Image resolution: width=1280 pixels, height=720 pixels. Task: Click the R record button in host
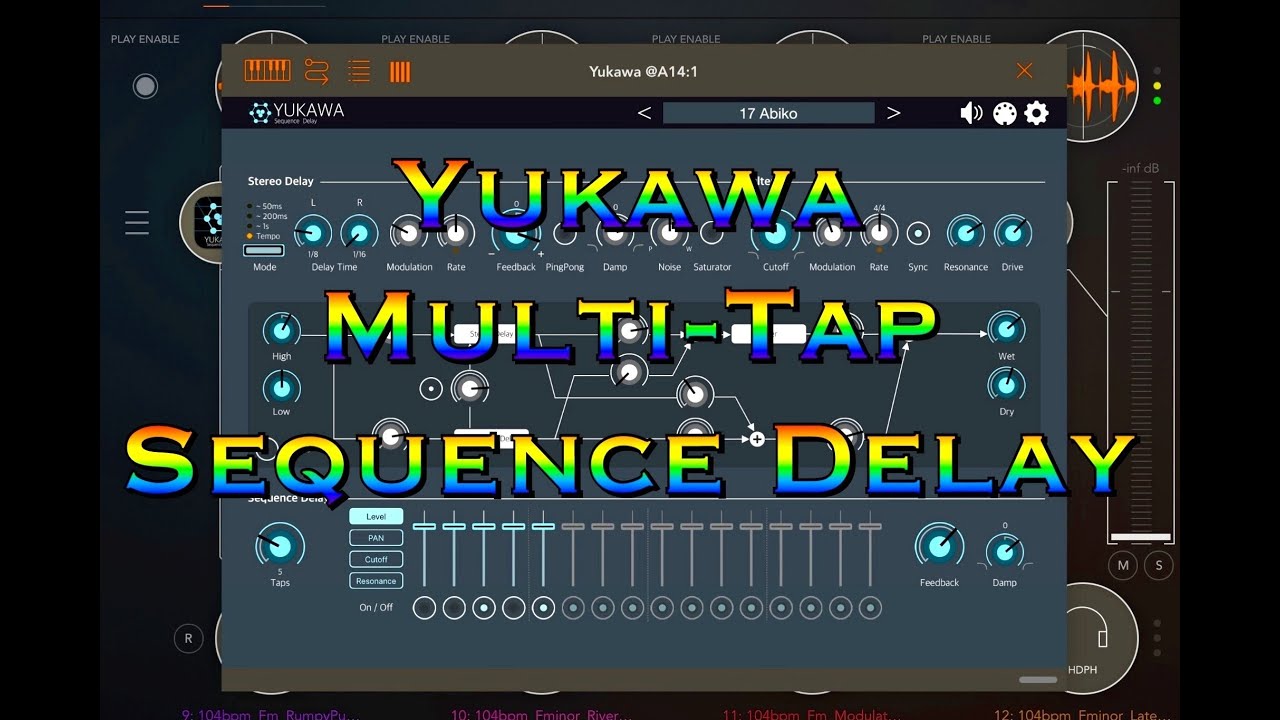click(x=188, y=638)
